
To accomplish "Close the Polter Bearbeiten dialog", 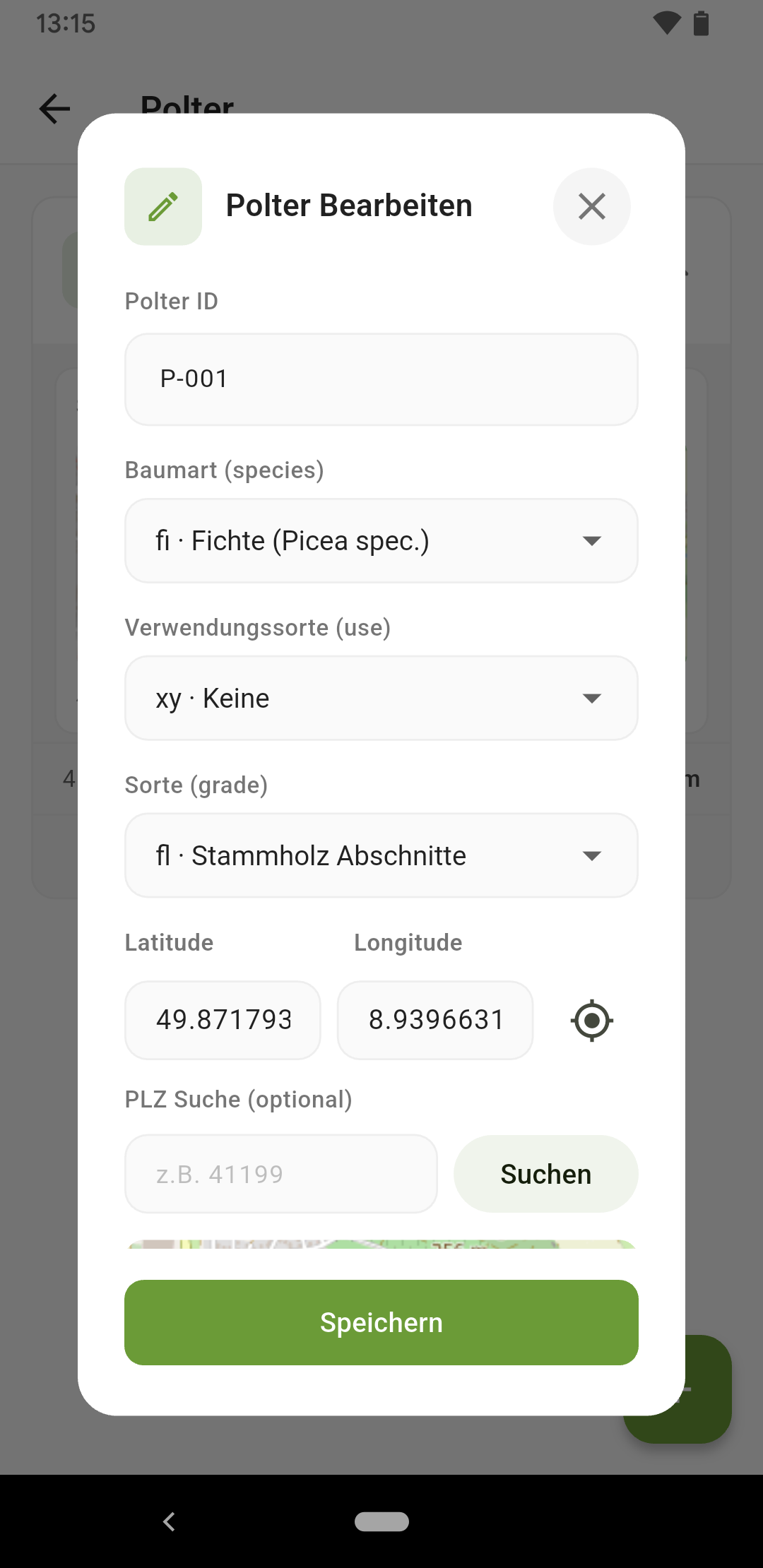I will pyautogui.click(x=591, y=206).
